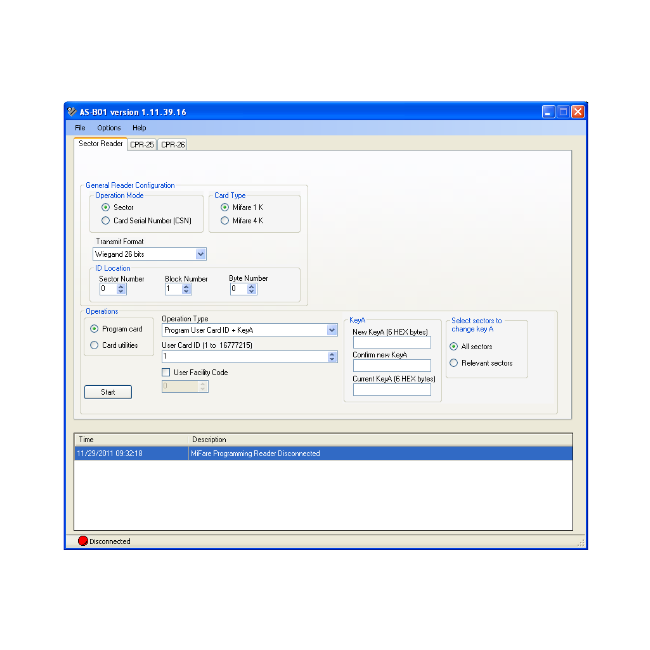
Task: Decrease the Byte Number value
Action: click(x=252, y=291)
